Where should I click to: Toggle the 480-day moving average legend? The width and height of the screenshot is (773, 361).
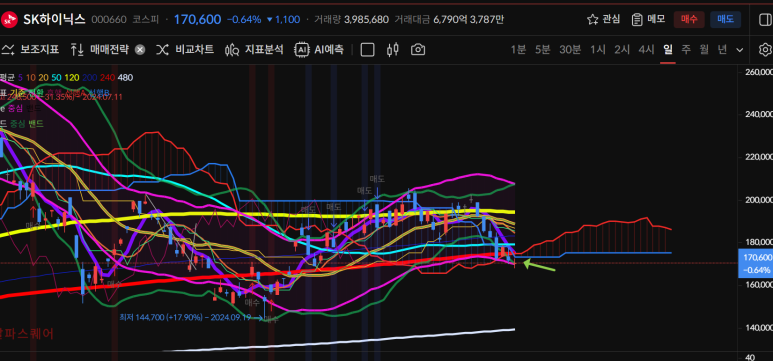click(x=125, y=77)
